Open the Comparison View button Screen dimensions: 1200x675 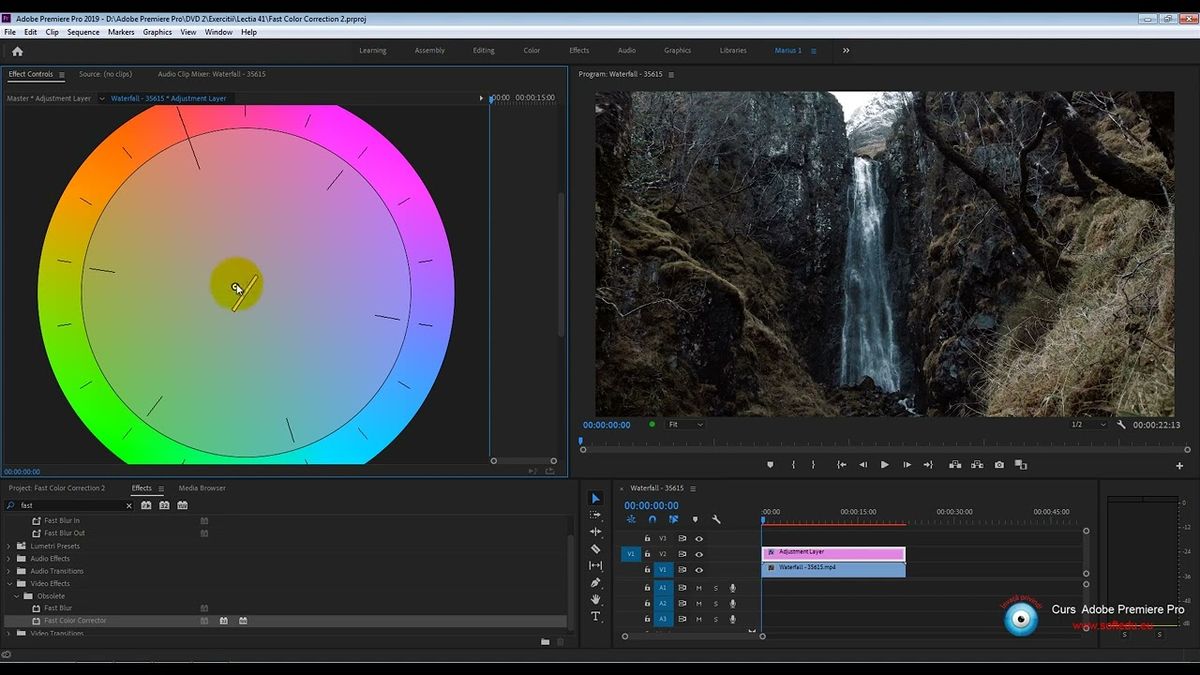[x=1021, y=465]
